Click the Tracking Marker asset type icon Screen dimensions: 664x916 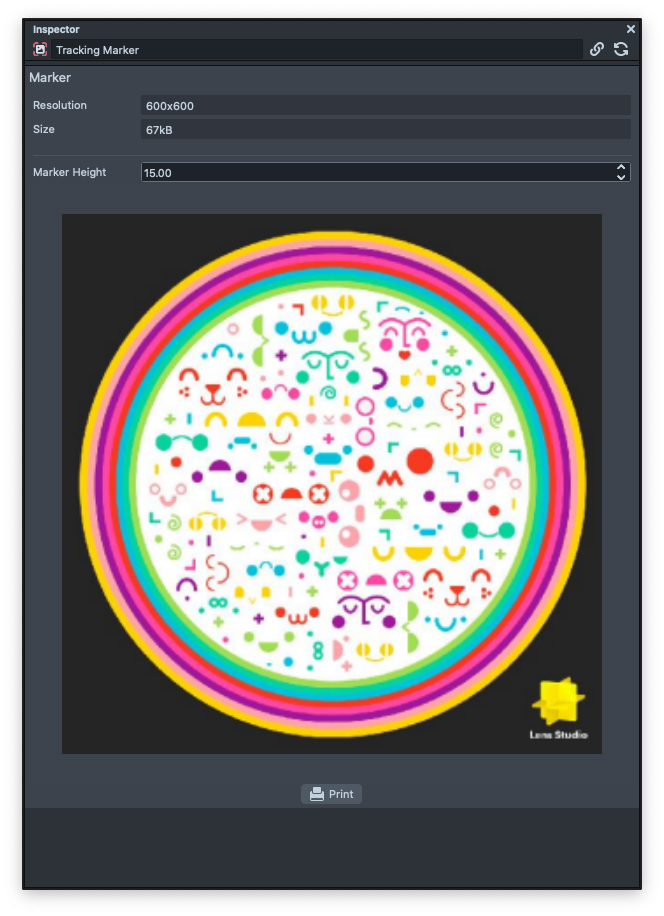click(40, 50)
